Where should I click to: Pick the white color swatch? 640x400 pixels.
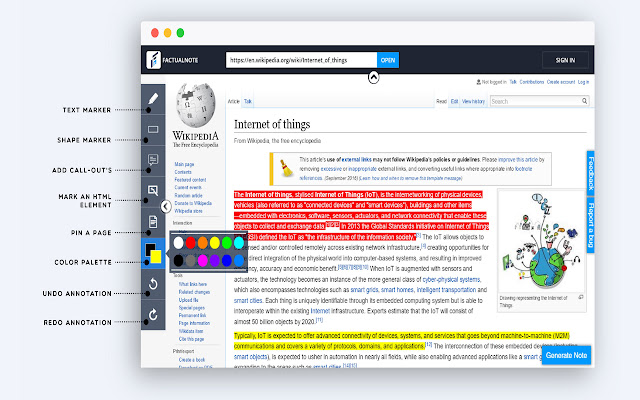tap(178, 243)
